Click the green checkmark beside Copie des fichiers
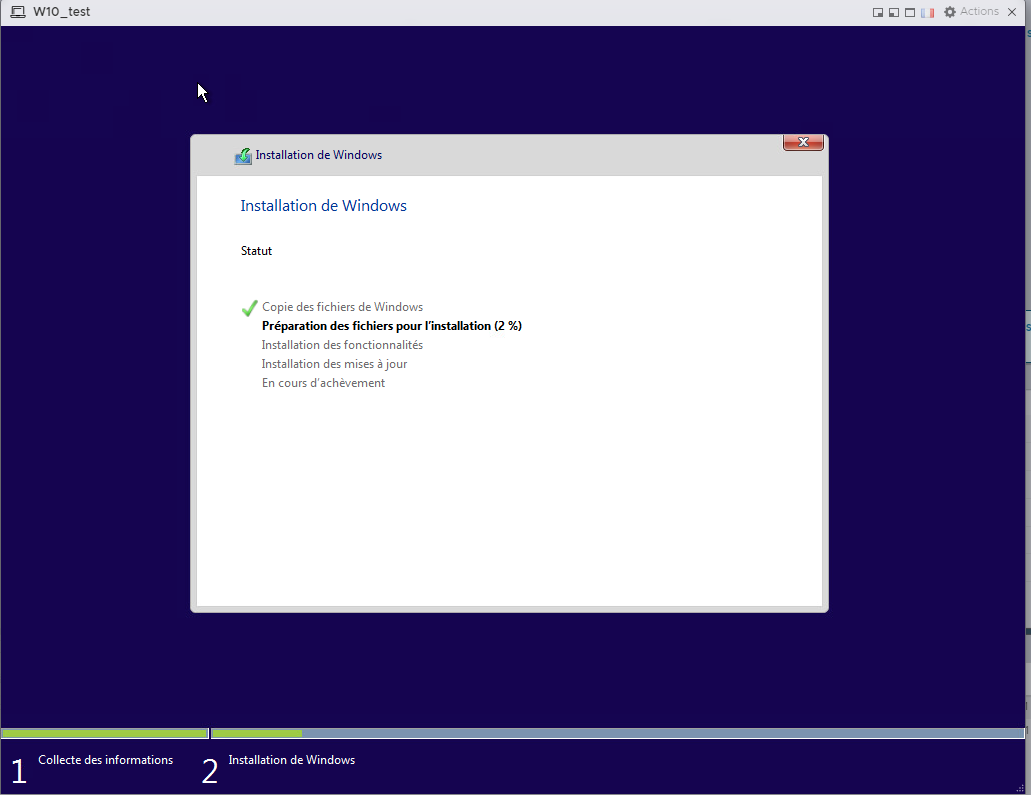 click(x=249, y=308)
